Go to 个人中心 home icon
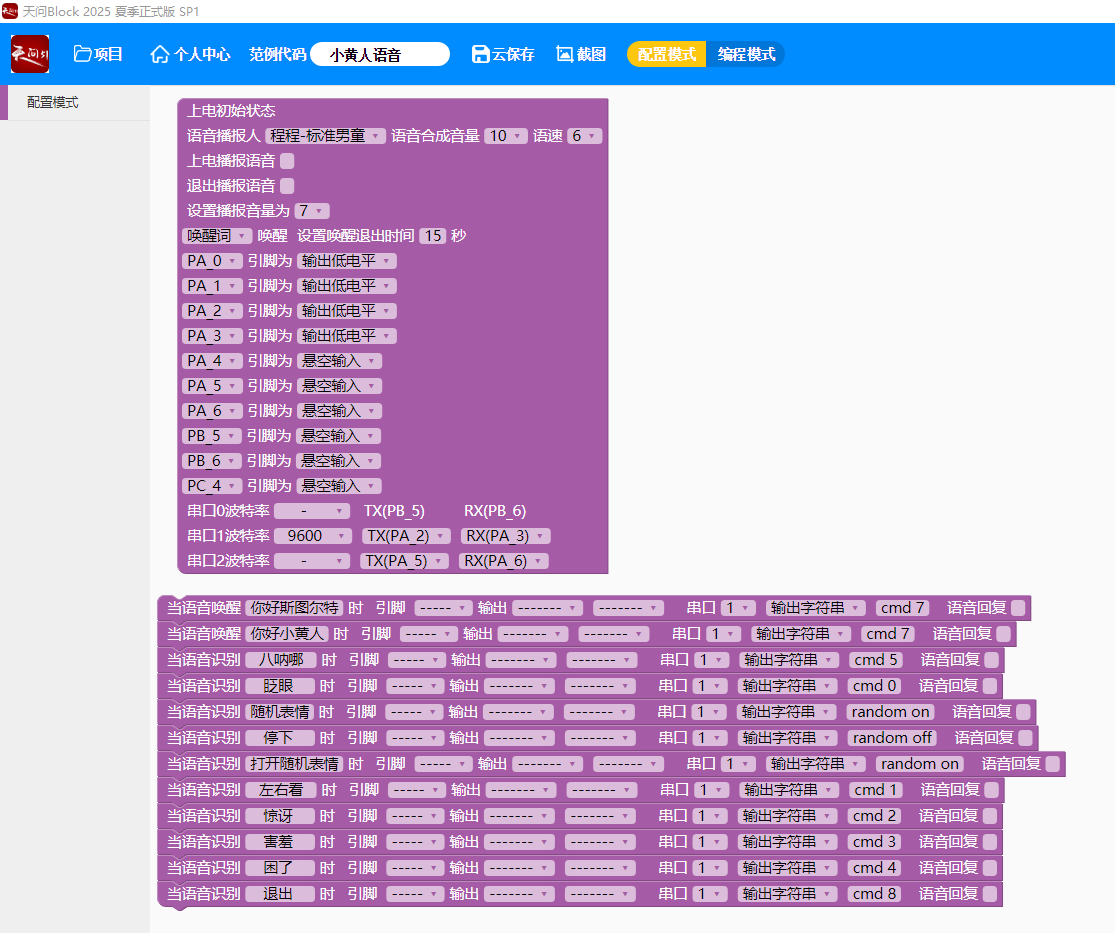The height and width of the screenshot is (933, 1115). [x=159, y=54]
